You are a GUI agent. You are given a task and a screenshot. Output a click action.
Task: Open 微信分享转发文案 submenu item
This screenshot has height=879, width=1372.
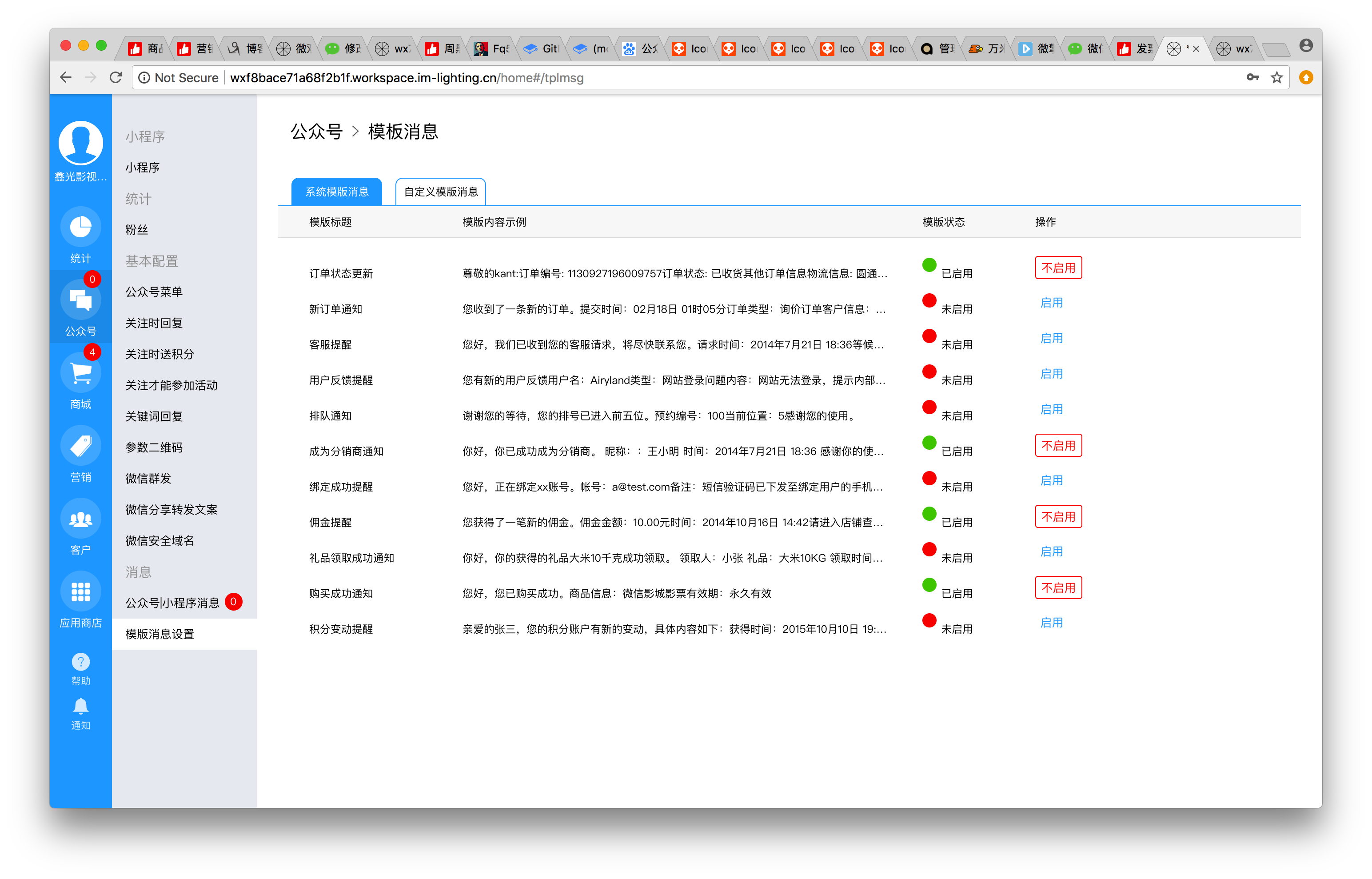[184, 510]
